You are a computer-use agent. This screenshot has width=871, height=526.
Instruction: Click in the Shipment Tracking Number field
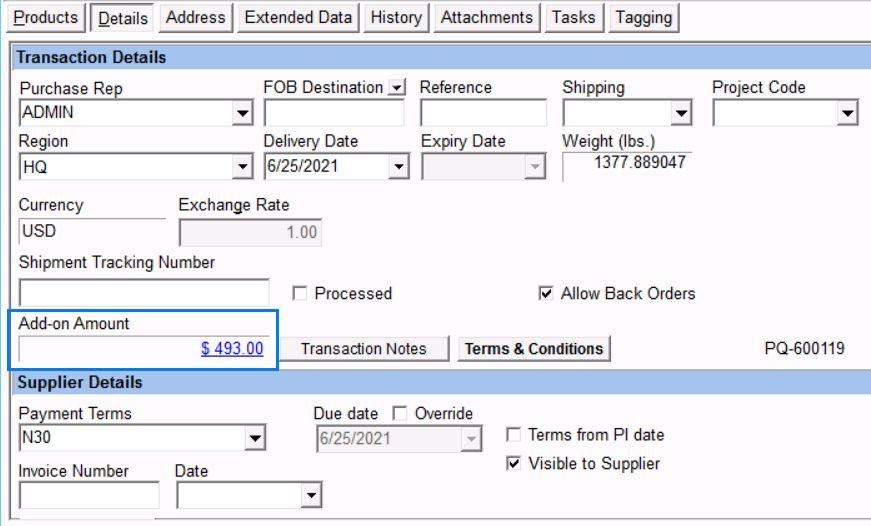[x=144, y=294]
